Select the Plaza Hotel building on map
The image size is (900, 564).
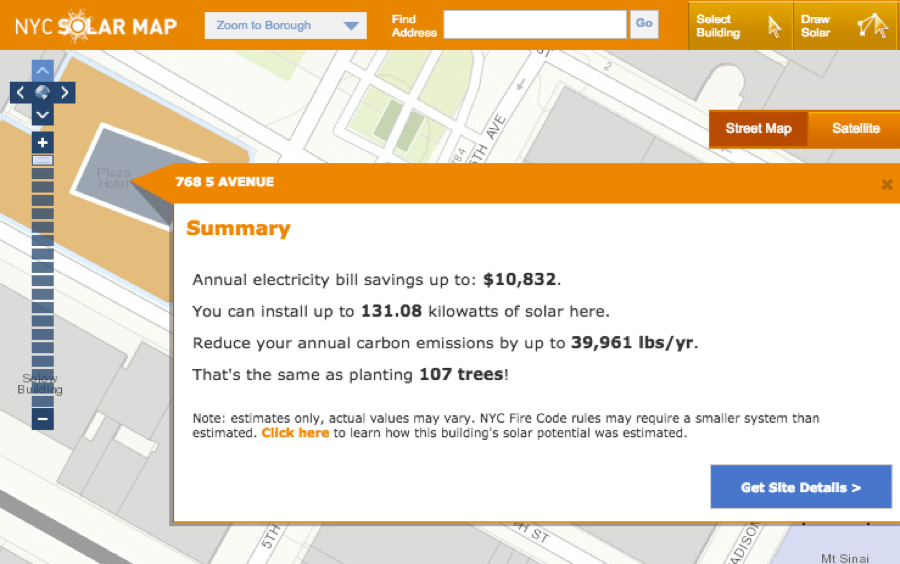click(112, 166)
